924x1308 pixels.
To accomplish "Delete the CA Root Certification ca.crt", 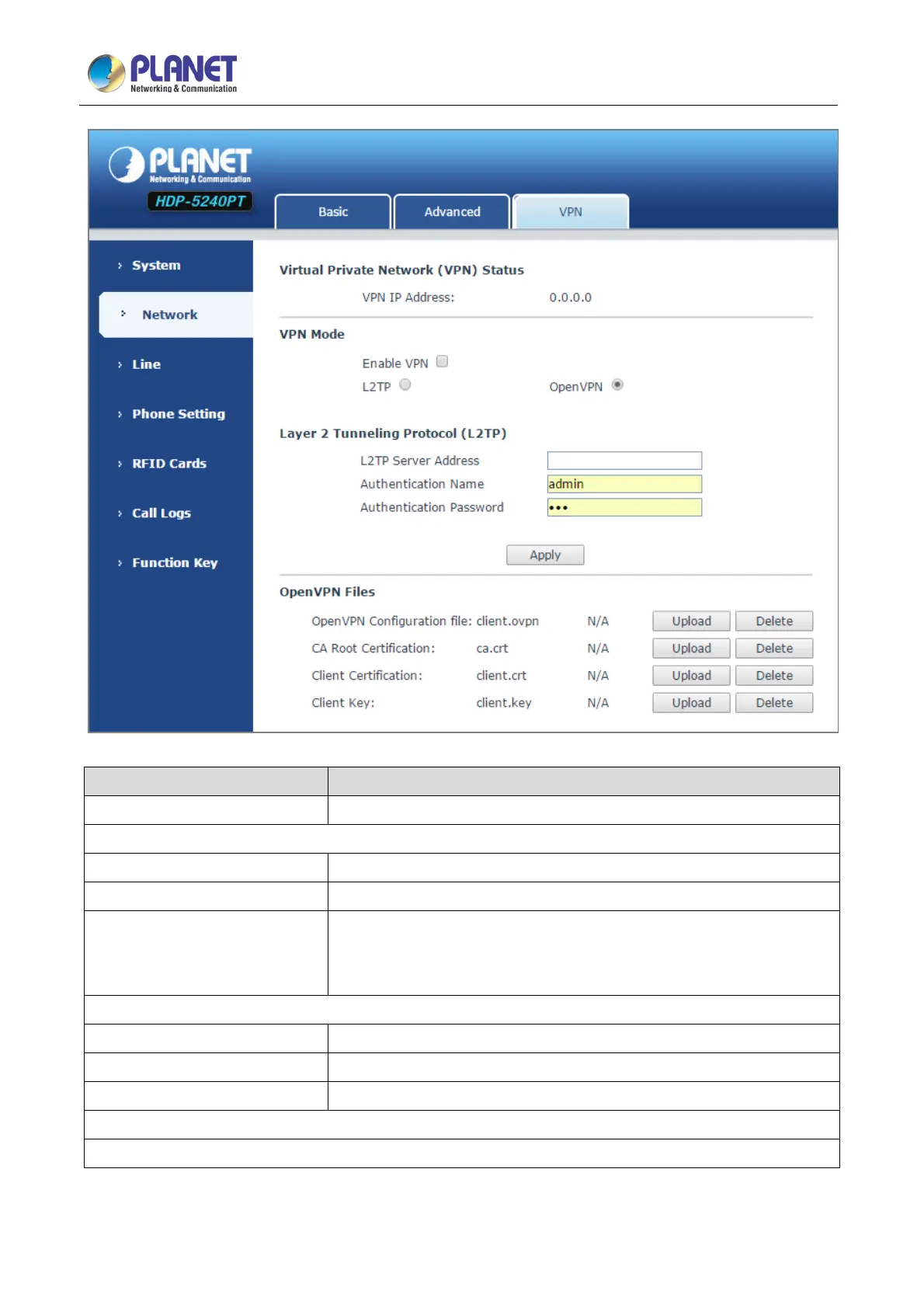I will pos(774,649).
